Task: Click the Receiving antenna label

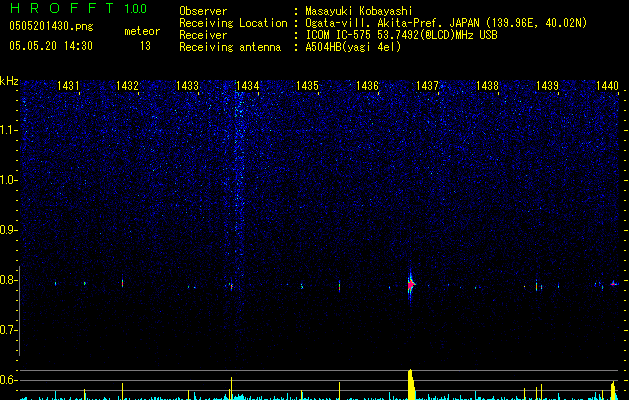Action: click(x=230, y=47)
